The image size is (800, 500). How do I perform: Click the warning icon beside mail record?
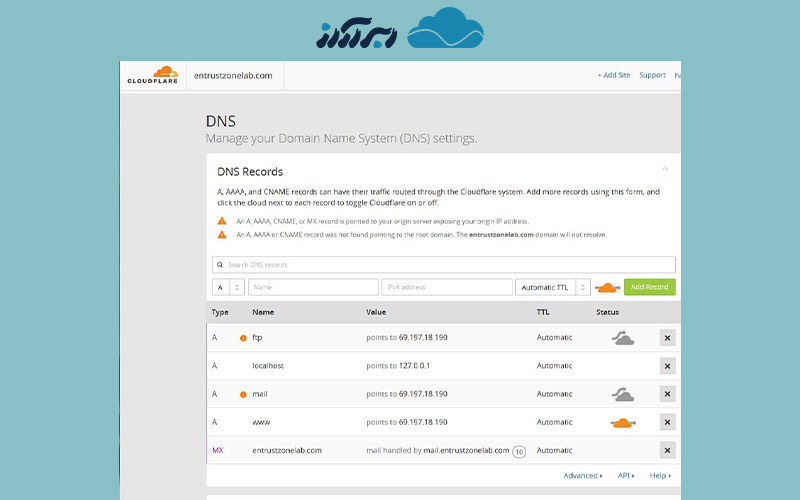click(x=243, y=394)
